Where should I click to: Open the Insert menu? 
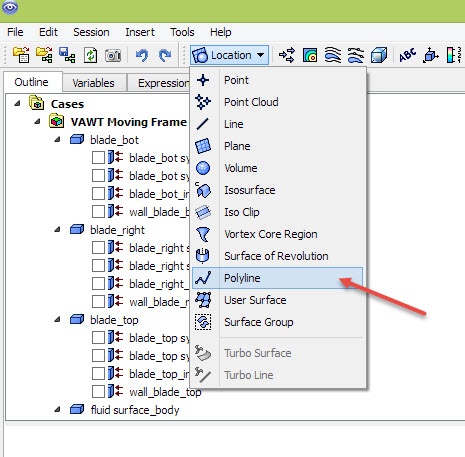pos(140,32)
